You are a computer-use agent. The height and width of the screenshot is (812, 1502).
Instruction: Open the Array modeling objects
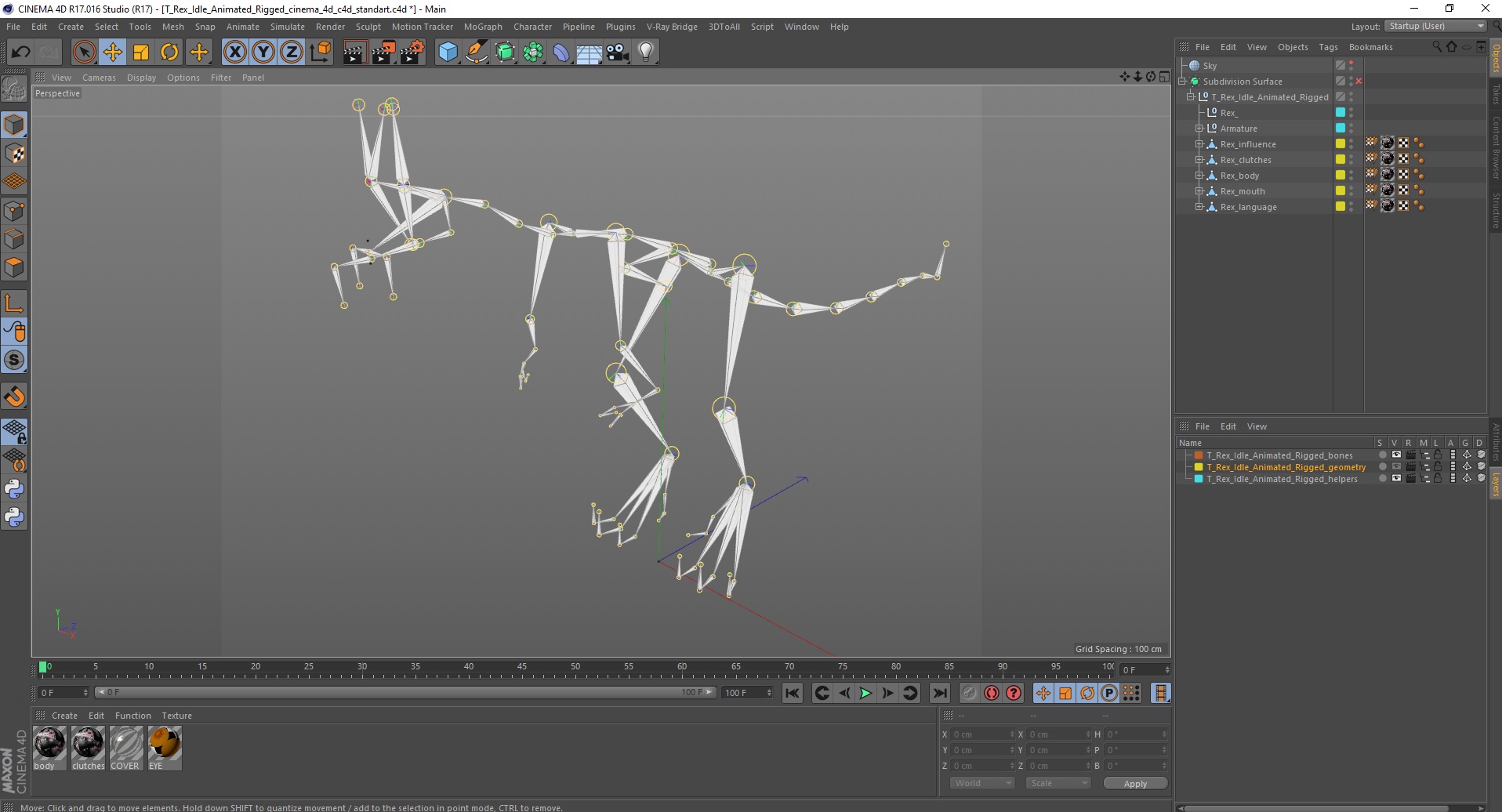[533, 53]
